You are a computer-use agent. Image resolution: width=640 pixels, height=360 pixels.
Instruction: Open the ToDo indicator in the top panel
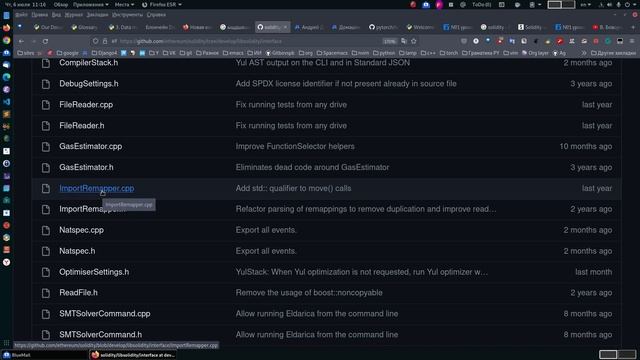coord(482,4)
